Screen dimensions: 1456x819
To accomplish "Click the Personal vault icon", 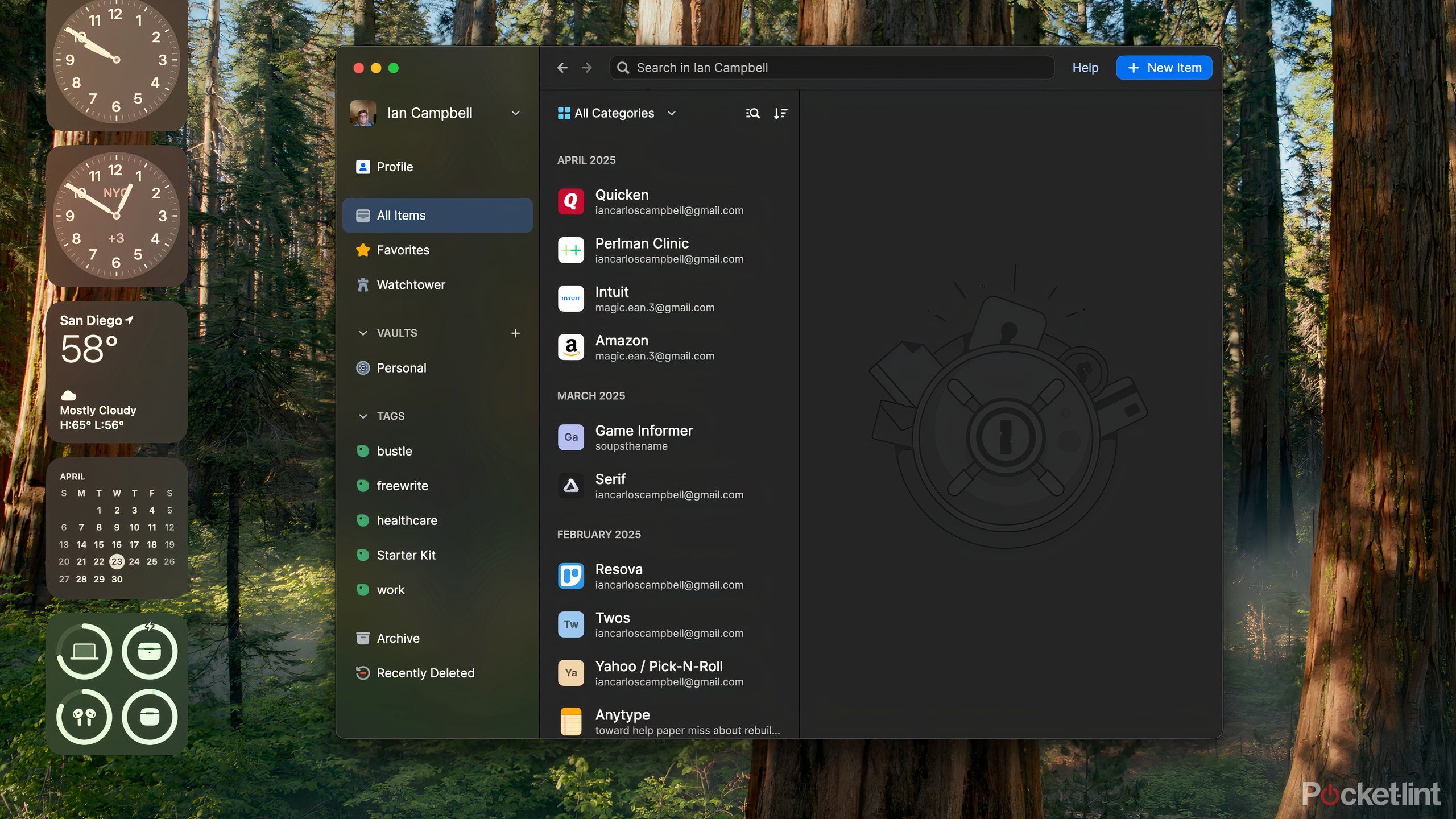I will pos(363,368).
